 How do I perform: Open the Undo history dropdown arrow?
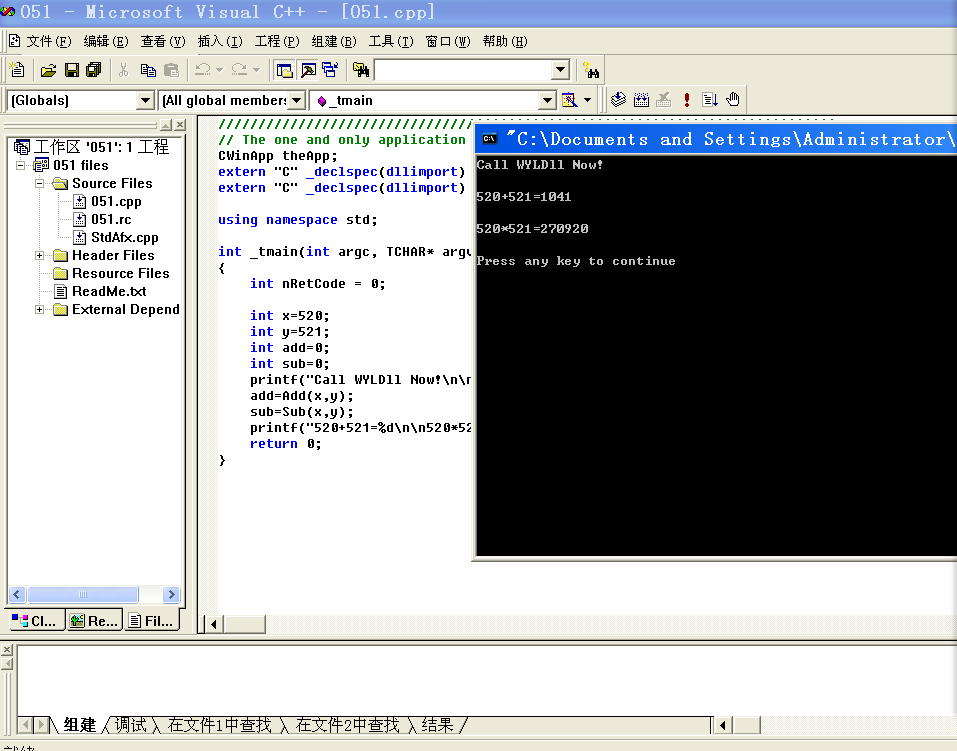220,70
